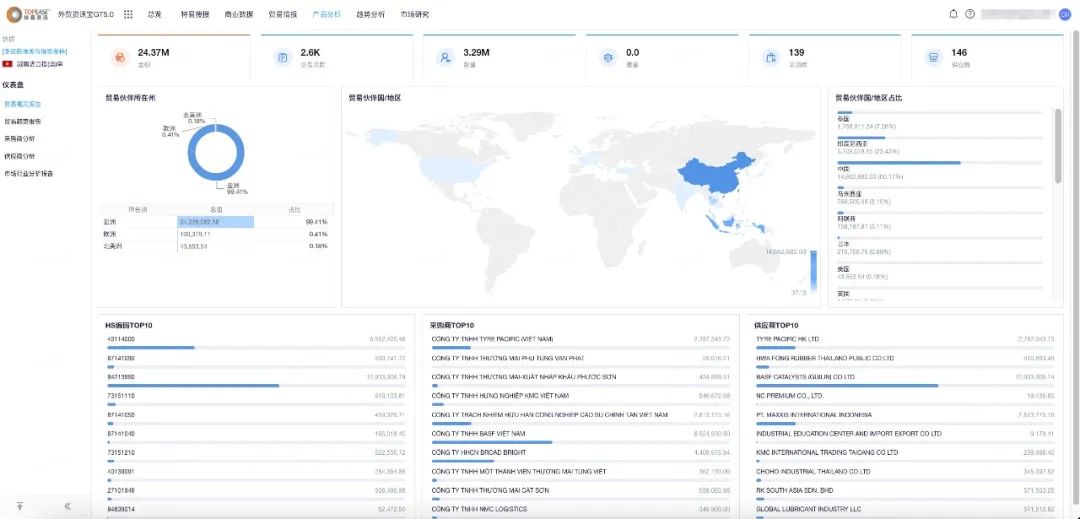Viewport: 1080px width, 519px height.
Task: Click the user avatar in top right
Action: pos(1064,14)
